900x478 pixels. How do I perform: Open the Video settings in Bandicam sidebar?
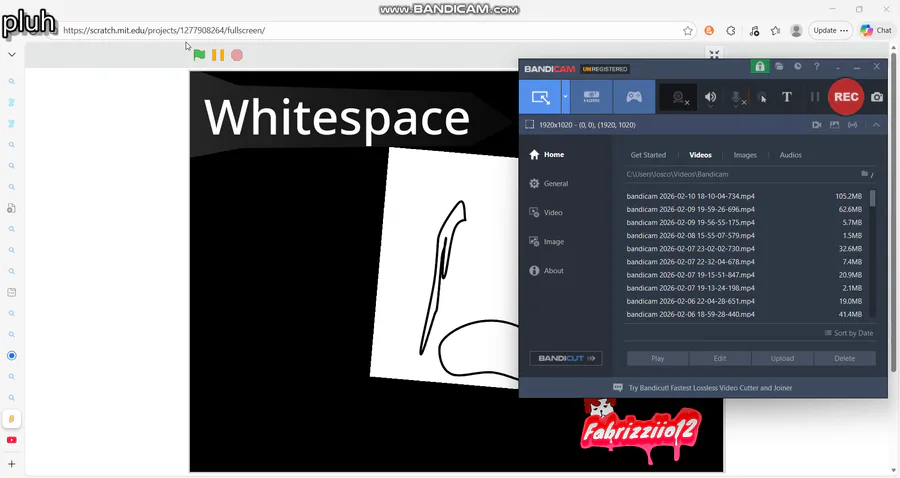(x=545, y=212)
